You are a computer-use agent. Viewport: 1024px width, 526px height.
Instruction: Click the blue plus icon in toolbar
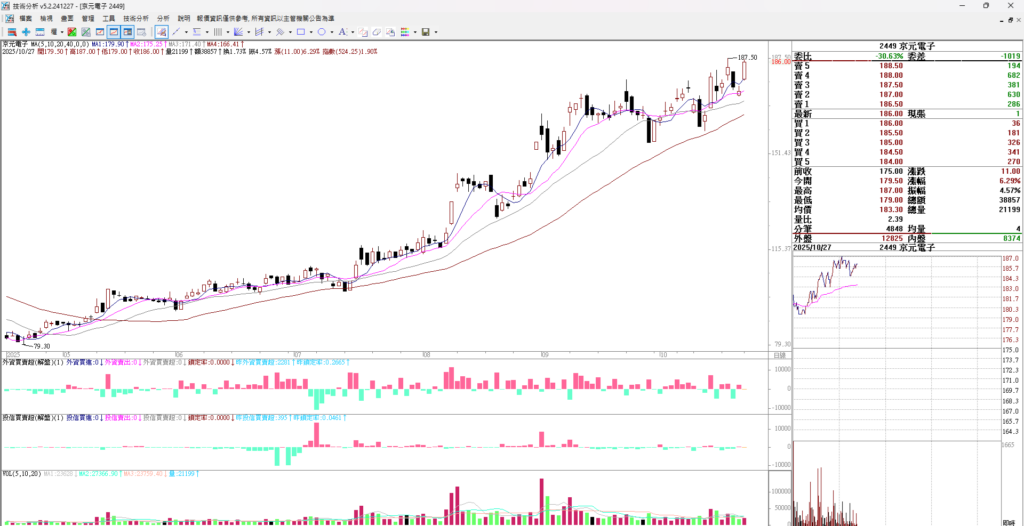26,32
